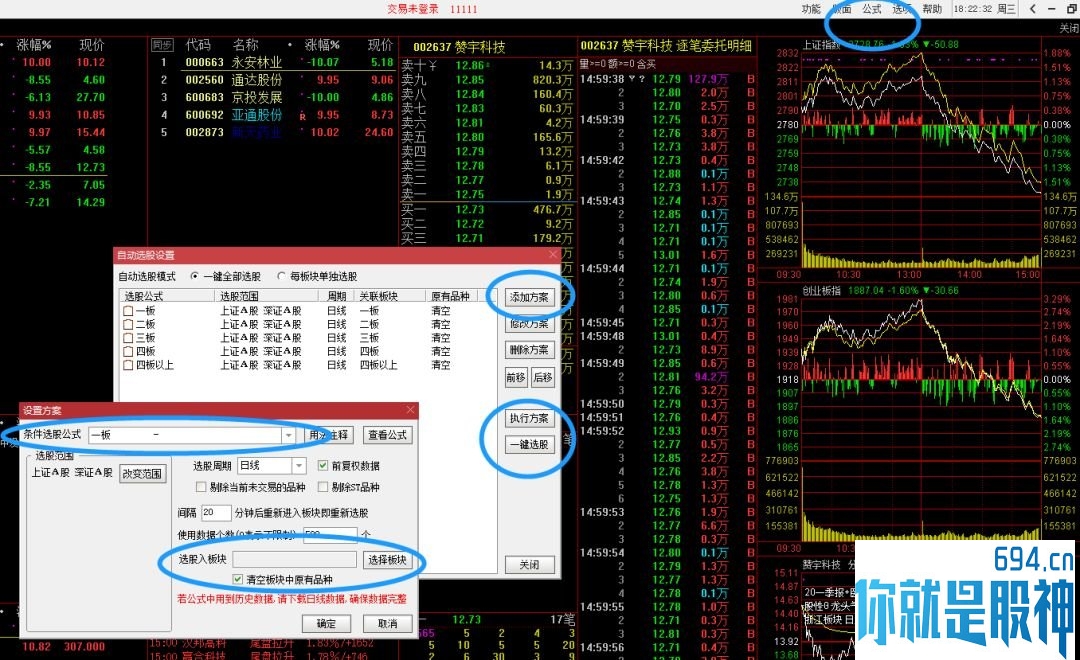
Task: Cancel with the 取消 button
Action: pos(388,623)
